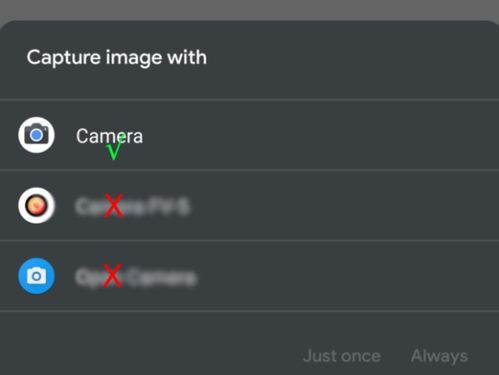Screen dimensions: 499x375
Task: Select the blurred Open Camera option label
Action: pyautogui.click(x=136, y=277)
